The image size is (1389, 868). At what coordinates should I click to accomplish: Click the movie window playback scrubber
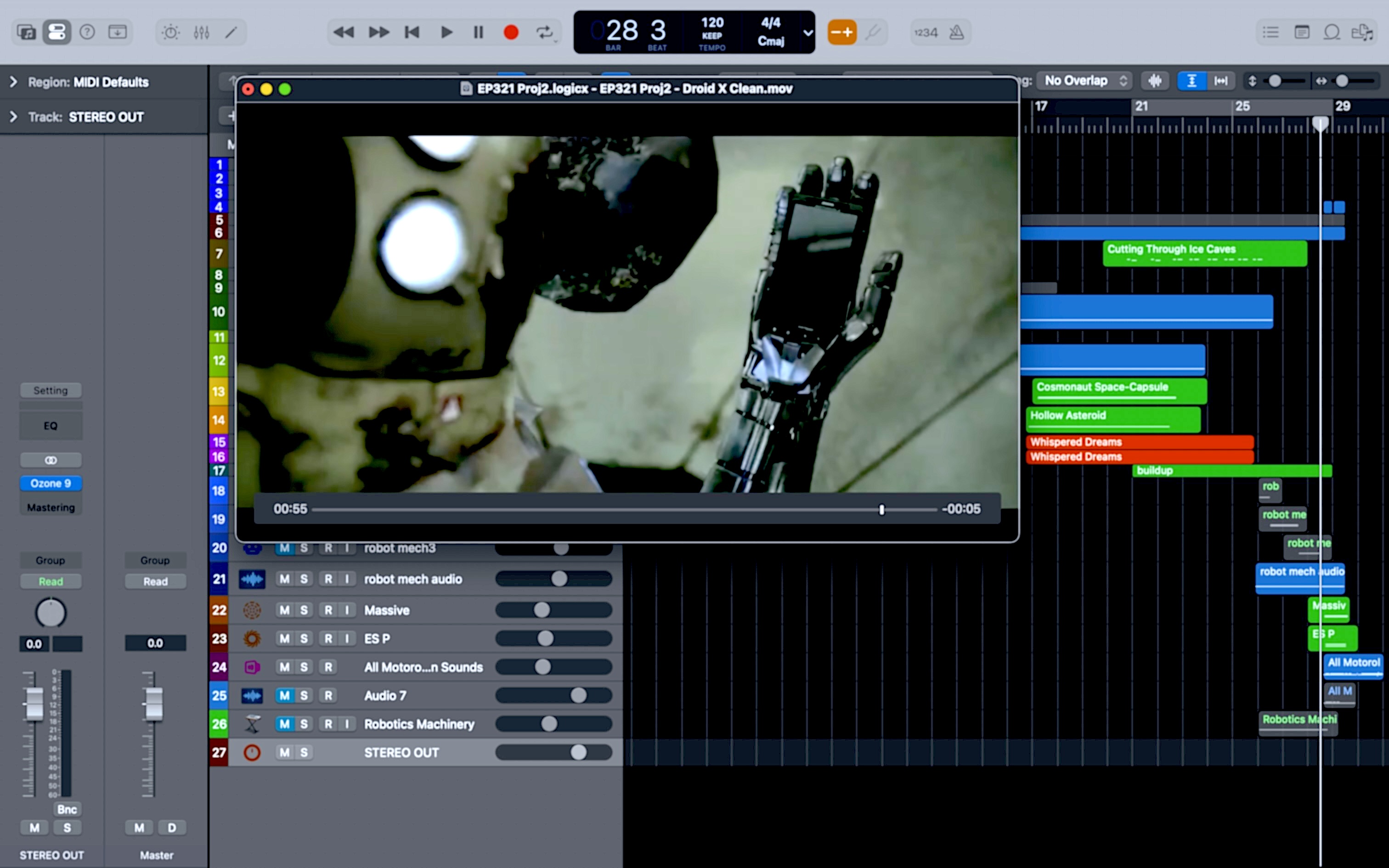click(881, 509)
